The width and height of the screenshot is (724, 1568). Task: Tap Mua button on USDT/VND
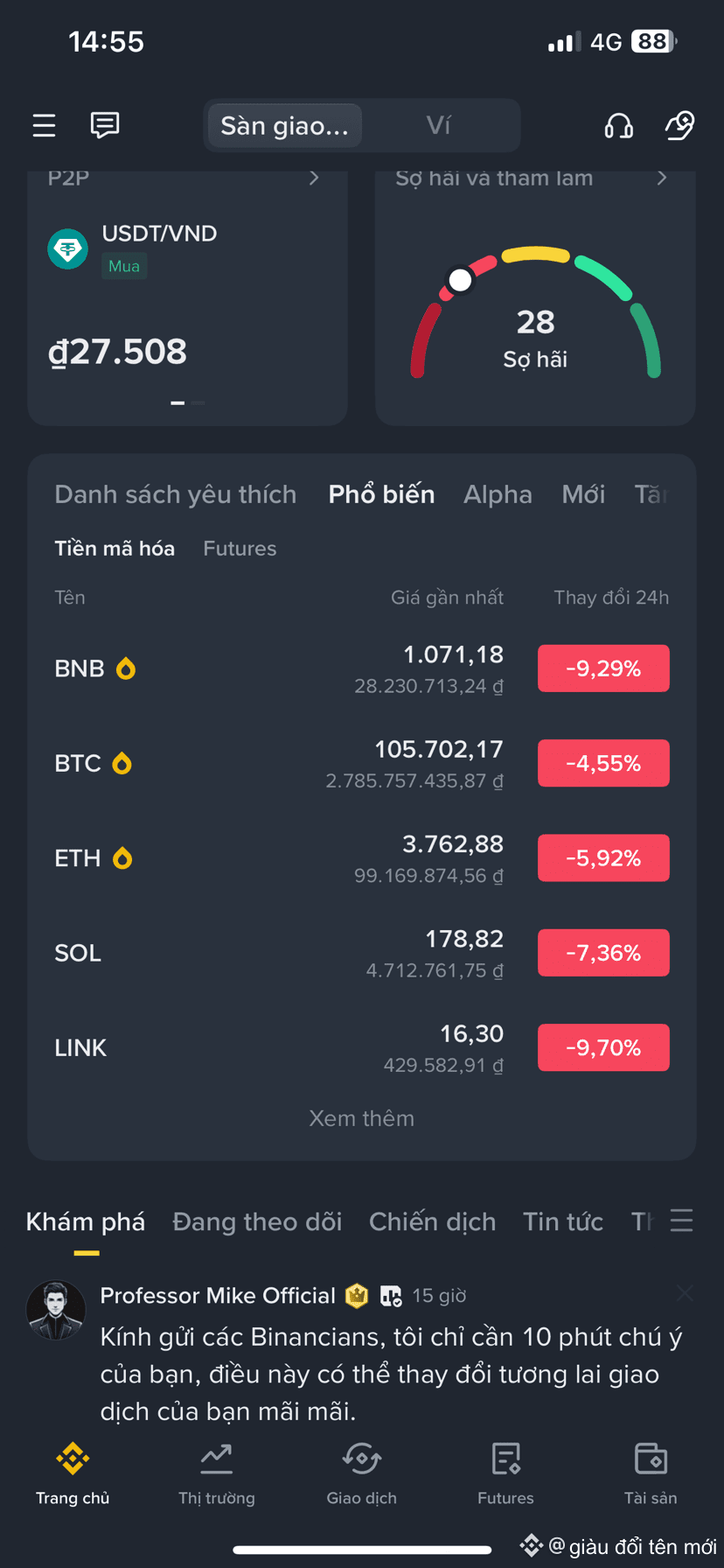124,266
